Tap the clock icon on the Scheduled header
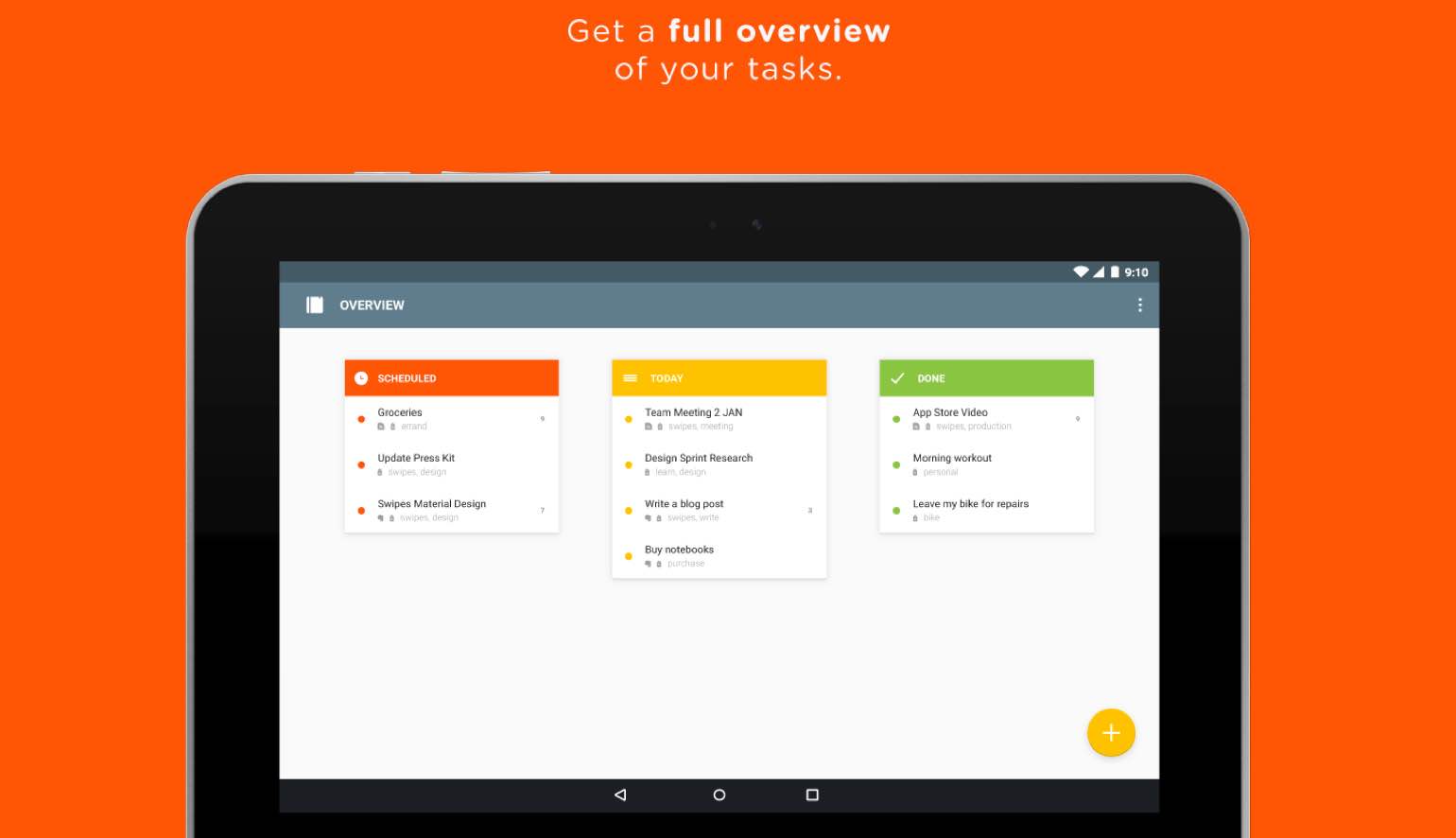The image size is (1456, 838). [x=362, y=377]
